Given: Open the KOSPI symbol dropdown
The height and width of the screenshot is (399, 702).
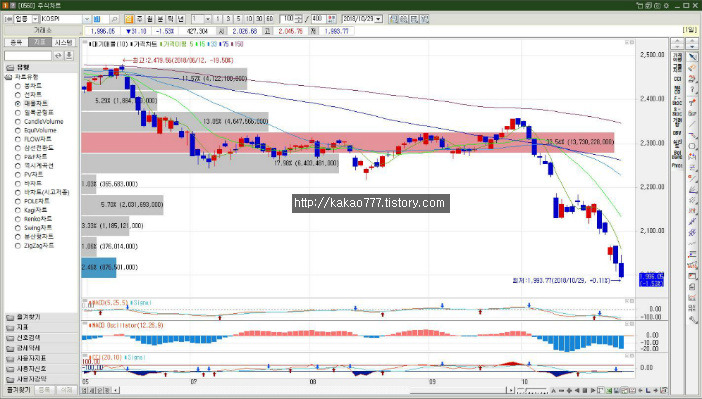Looking at the screenshot, I should (x=87, y=19).
